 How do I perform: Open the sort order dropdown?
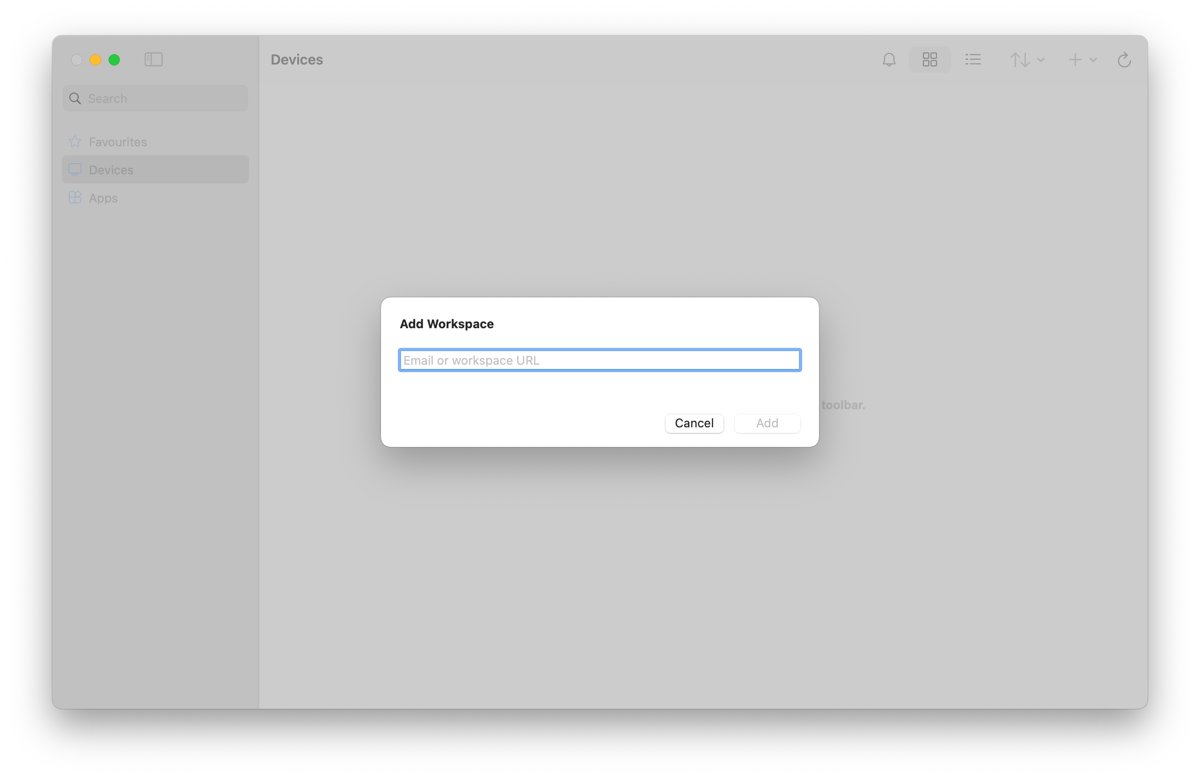[1027, 60]
